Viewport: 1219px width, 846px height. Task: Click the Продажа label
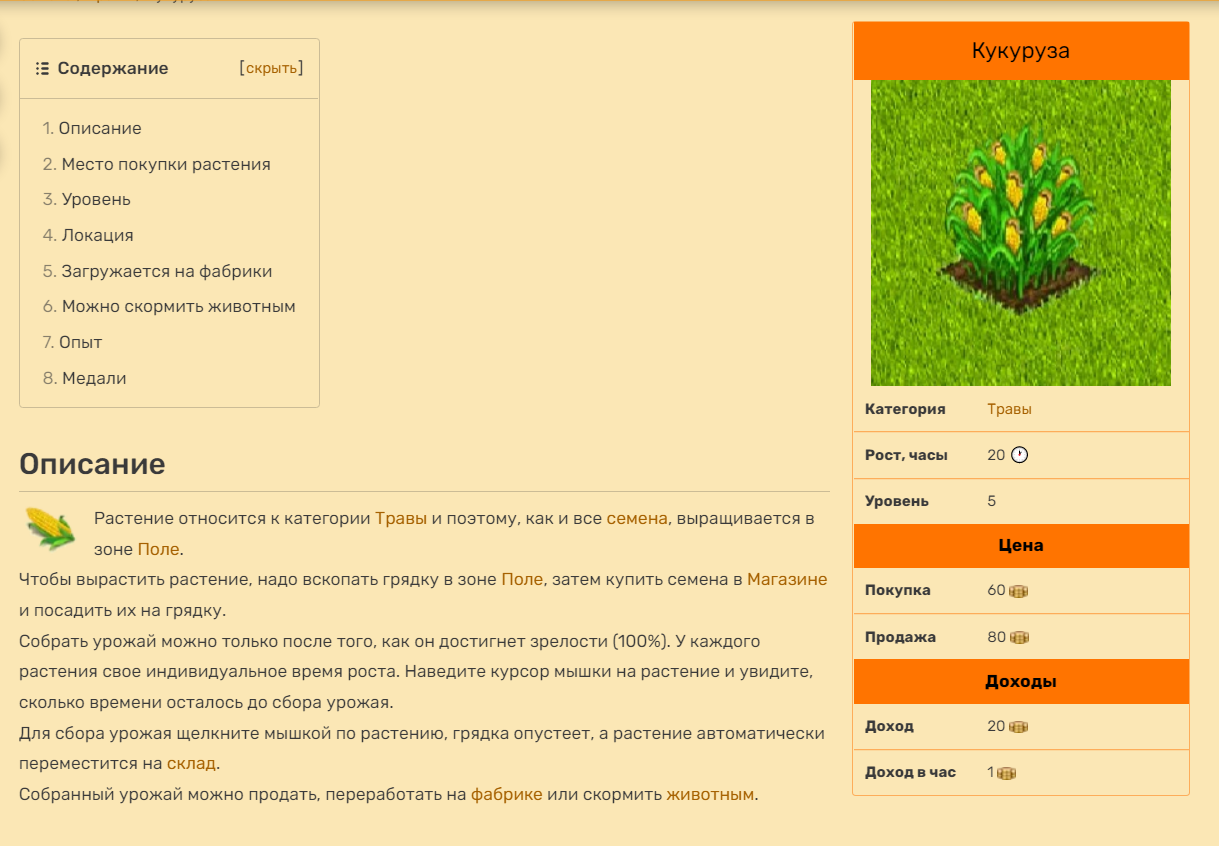click(x=900, y=637)
